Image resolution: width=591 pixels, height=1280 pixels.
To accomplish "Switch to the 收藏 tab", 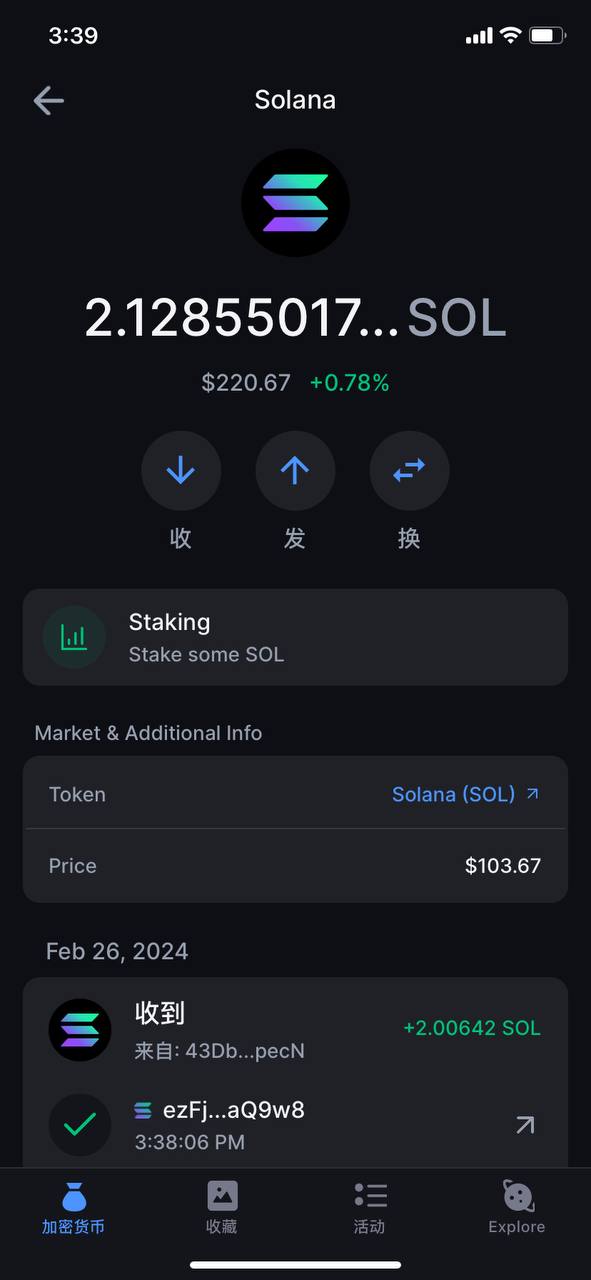I will pyautogui.click(x=221, y=1208).
